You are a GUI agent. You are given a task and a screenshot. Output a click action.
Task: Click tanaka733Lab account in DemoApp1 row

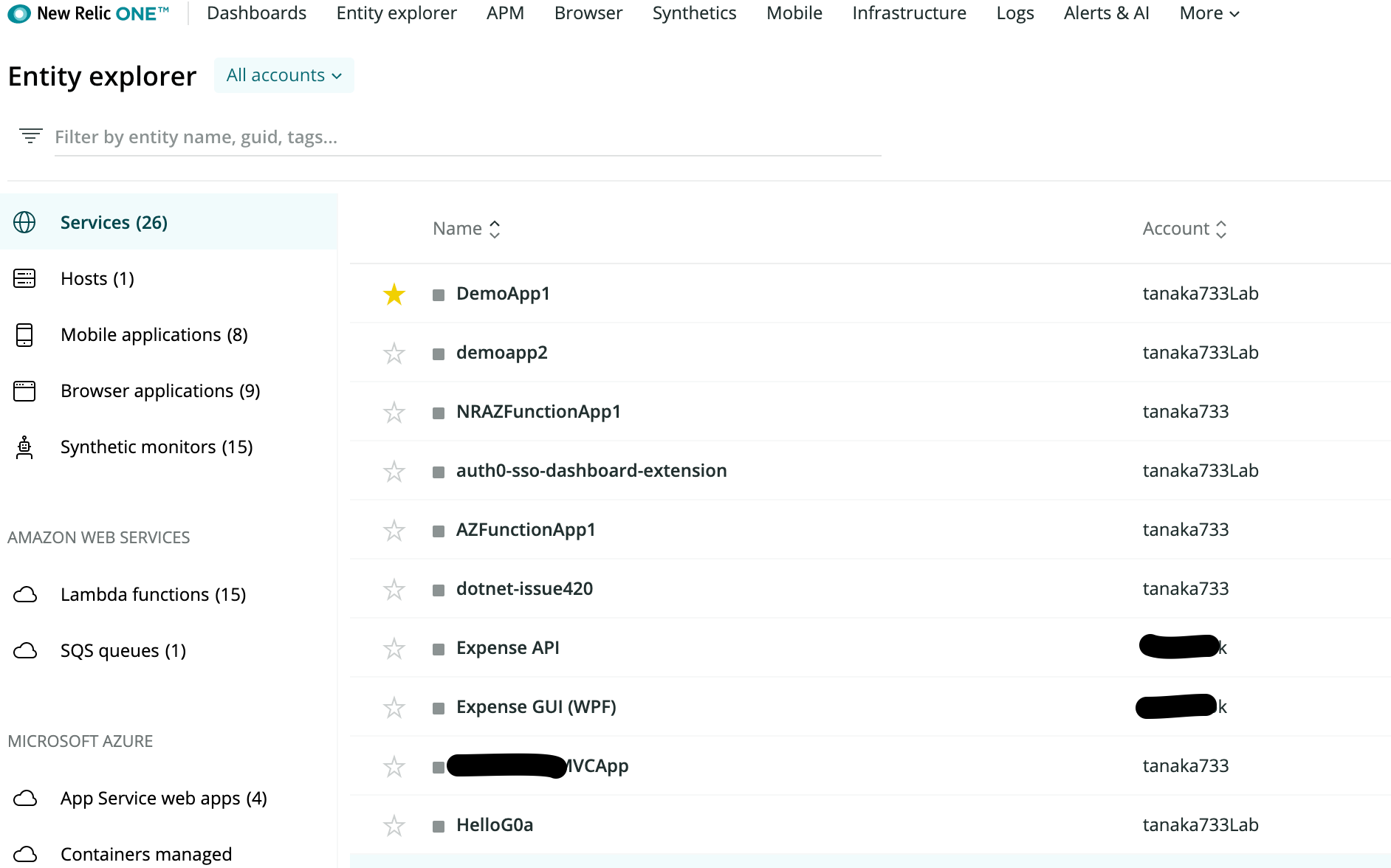coord(1201,294)
